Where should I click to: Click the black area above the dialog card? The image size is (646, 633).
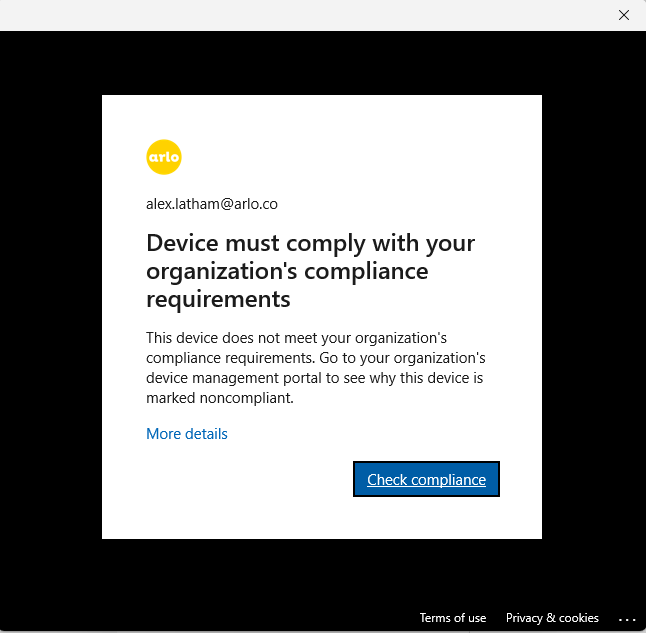tap(320, 62)
